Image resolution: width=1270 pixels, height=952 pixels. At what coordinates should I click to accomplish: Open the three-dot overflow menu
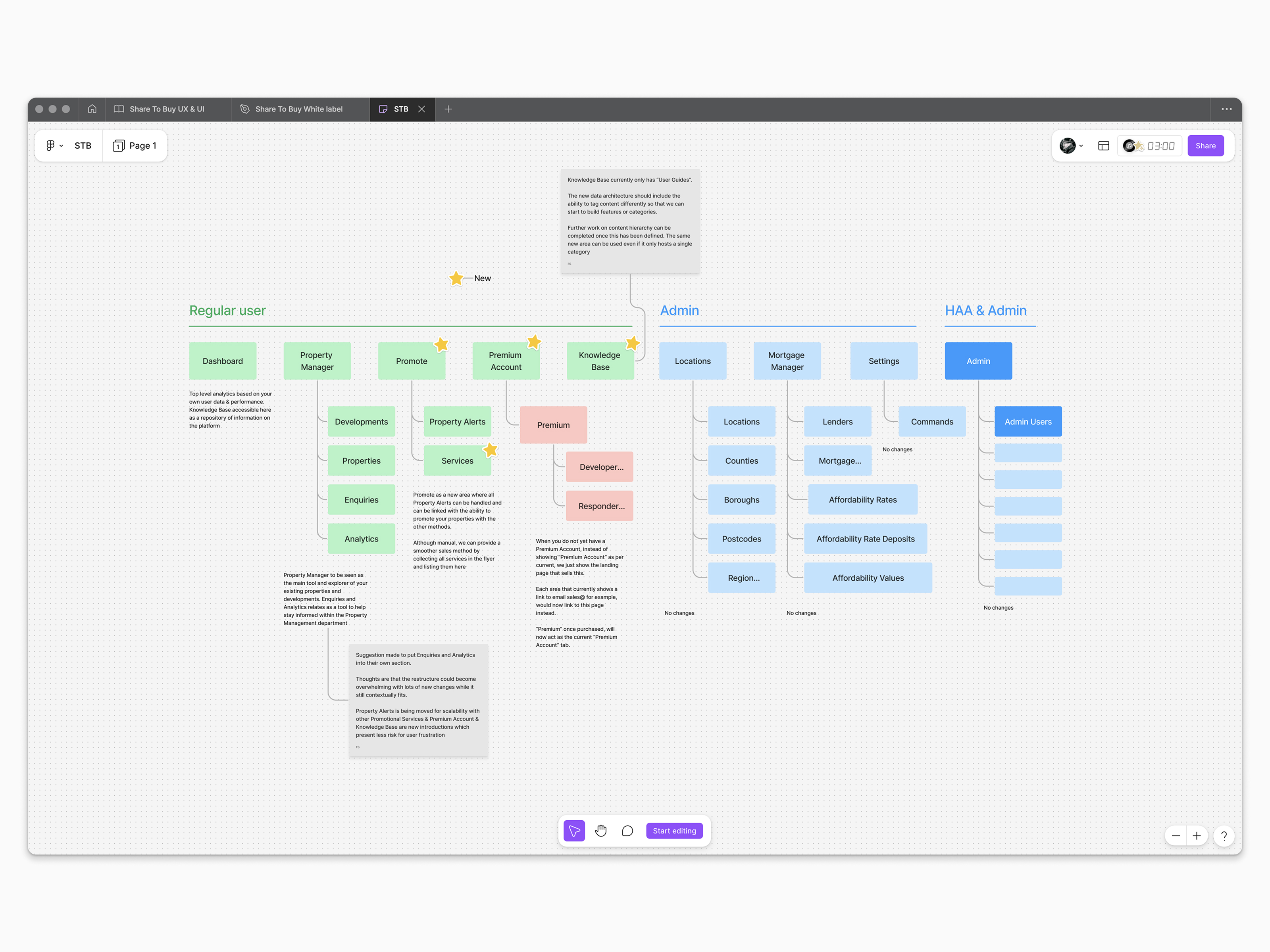(1226, 109)
